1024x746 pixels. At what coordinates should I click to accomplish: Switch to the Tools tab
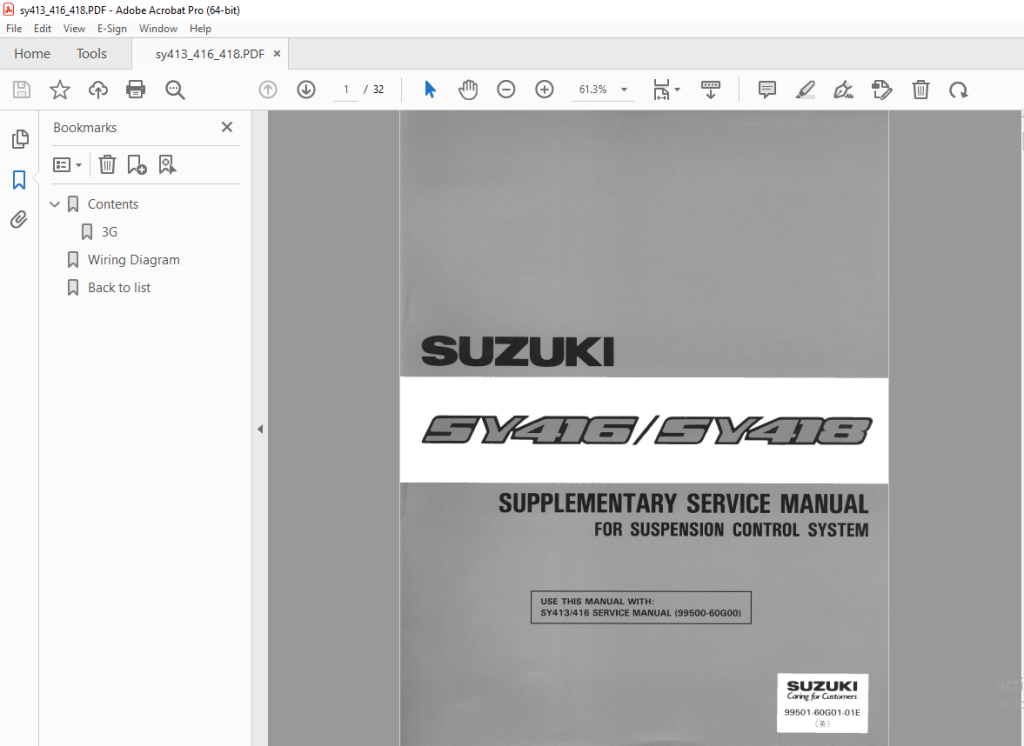click(x=91, y=54)
